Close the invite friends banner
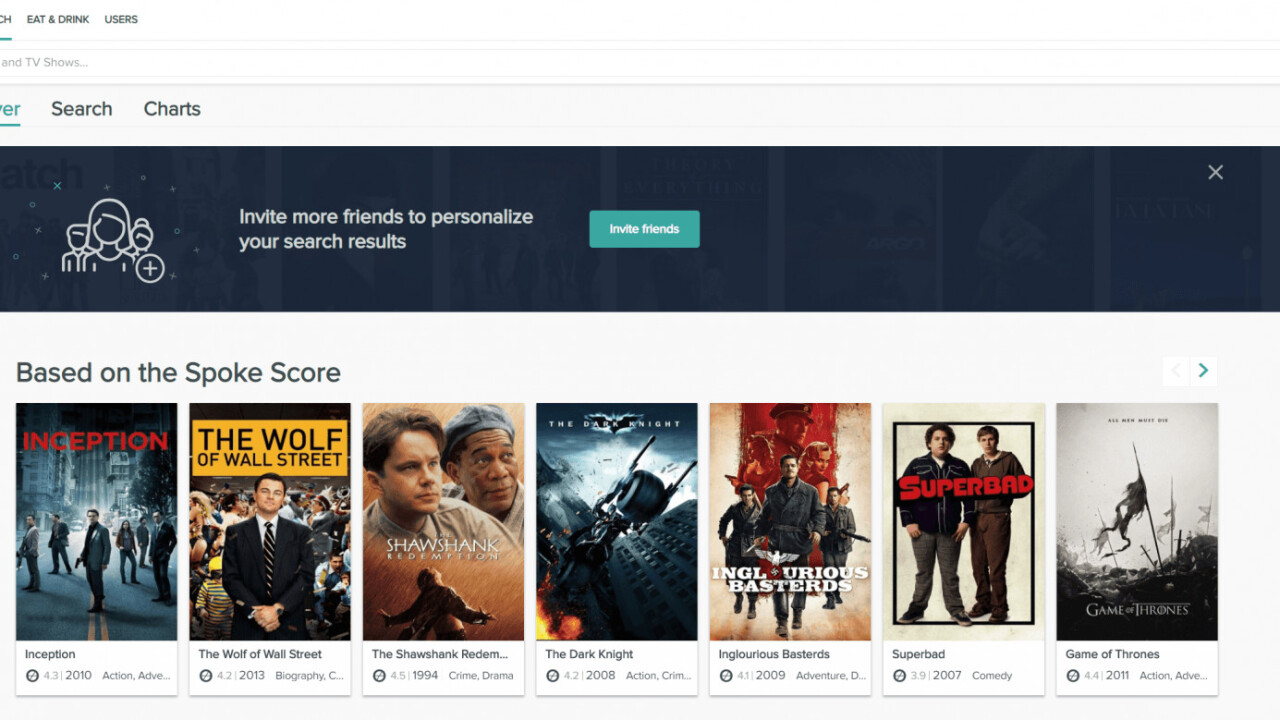The image size is (1280, 720). point(1215,172)
